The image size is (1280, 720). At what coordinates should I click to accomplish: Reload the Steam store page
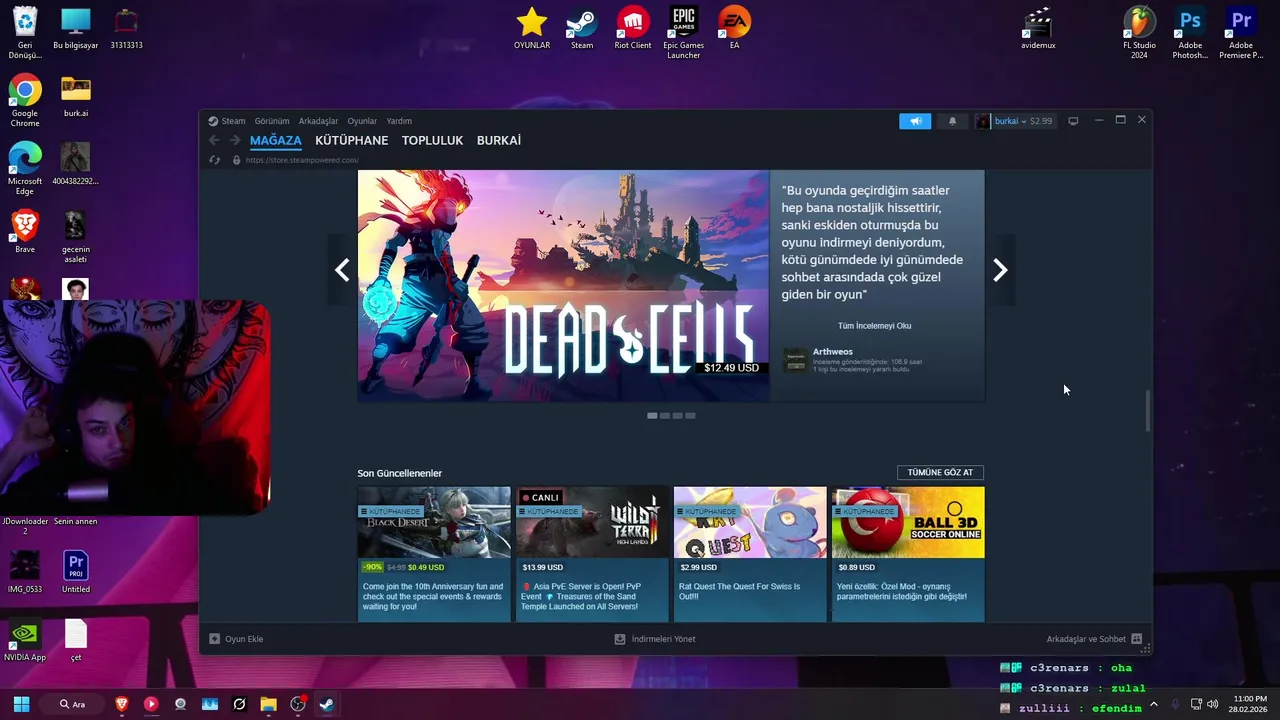point(214,160)
